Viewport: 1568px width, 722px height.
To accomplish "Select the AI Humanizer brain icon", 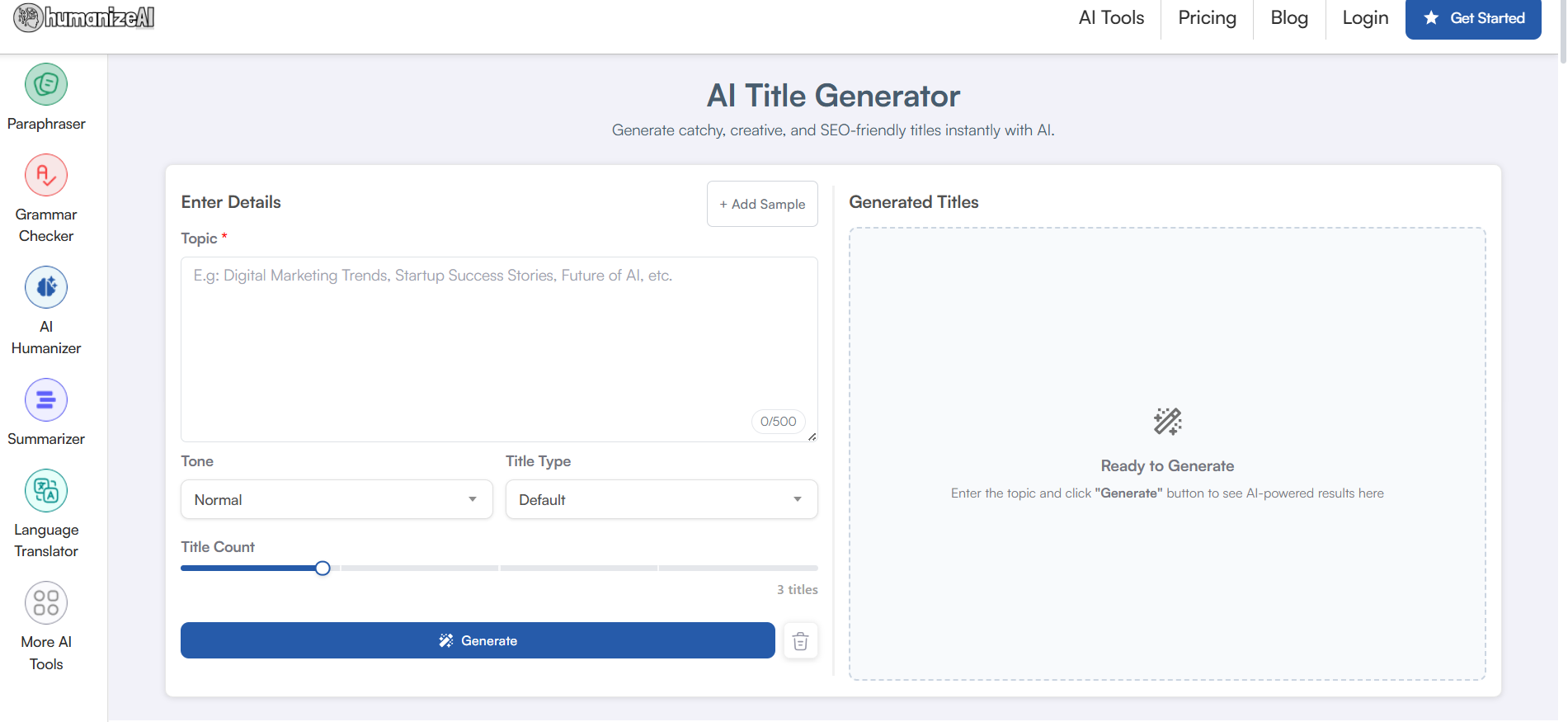I will pyautogui.click(x=46, y=288).
